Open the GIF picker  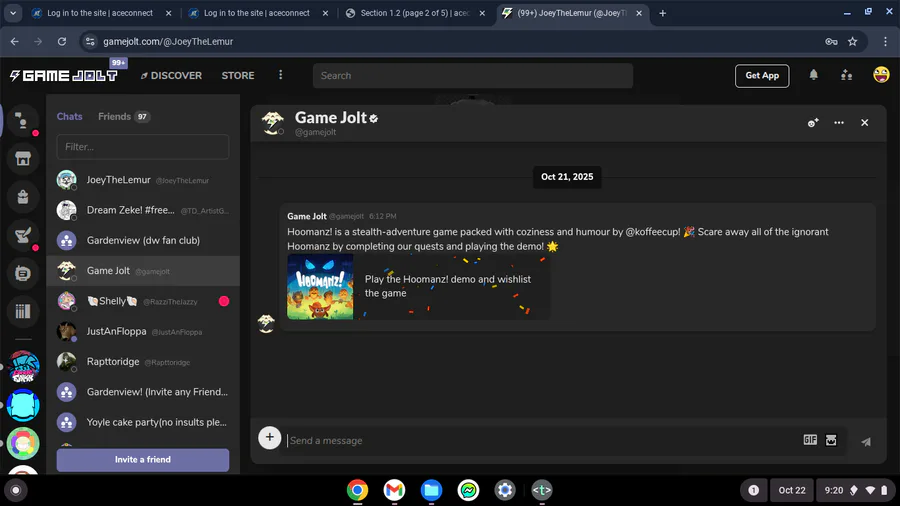click(x=810, y=440)
